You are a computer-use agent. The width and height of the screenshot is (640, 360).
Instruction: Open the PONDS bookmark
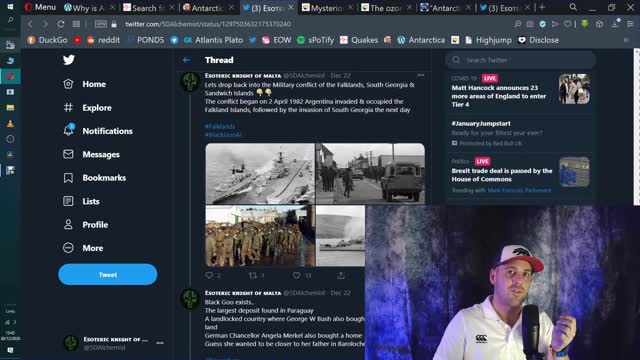coord(146,40)
